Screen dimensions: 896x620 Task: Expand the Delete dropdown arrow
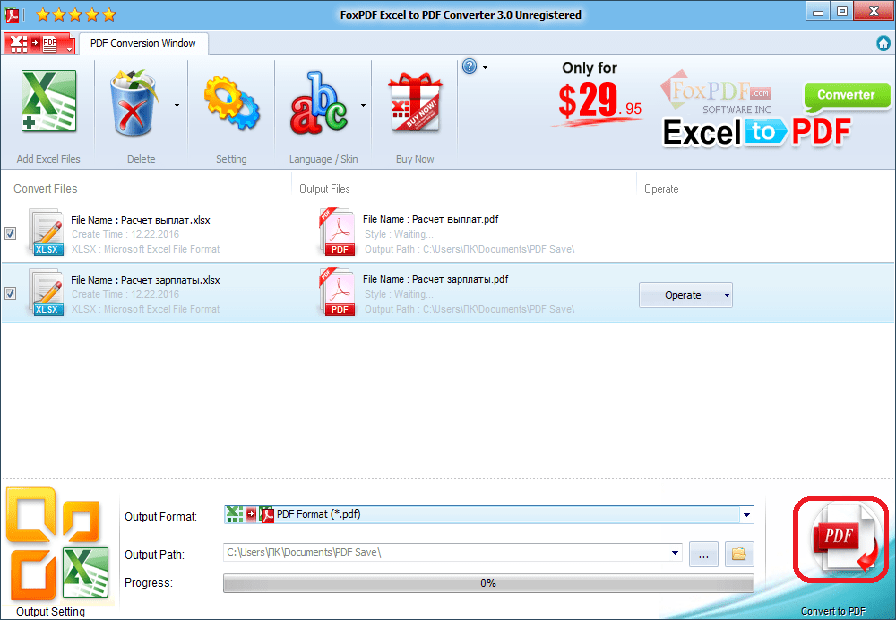click(x=177, y=104)
